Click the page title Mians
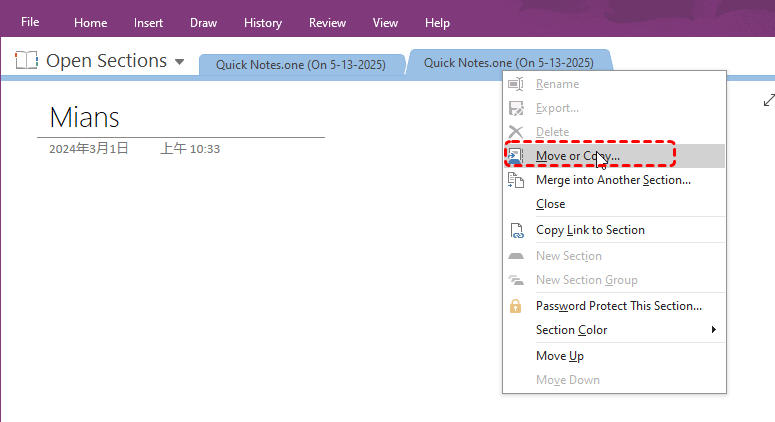775x422 pixels. click(85, 118)
